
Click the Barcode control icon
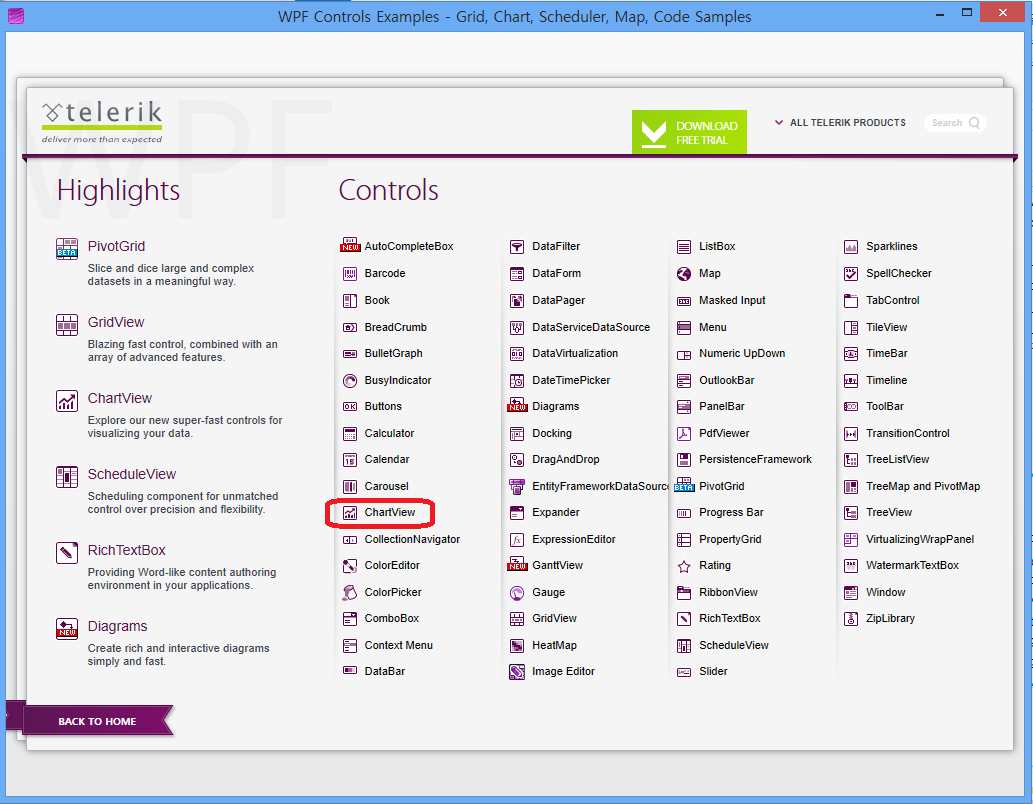pos(350,273)
